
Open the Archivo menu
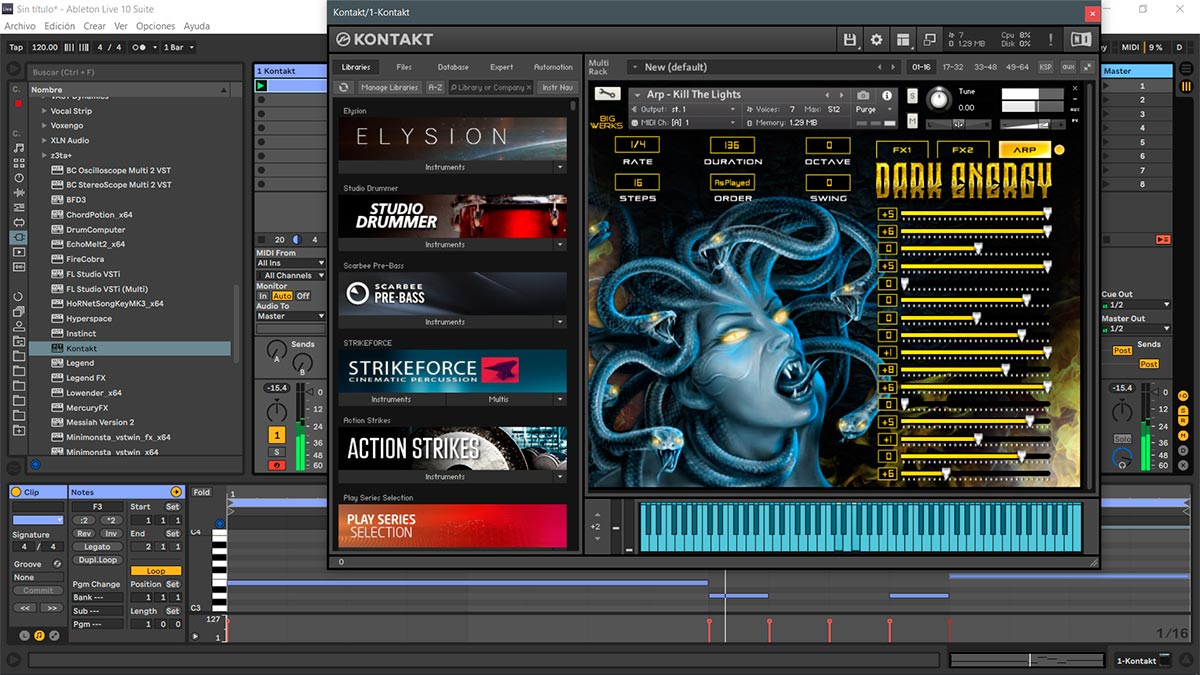coord(21,26)
